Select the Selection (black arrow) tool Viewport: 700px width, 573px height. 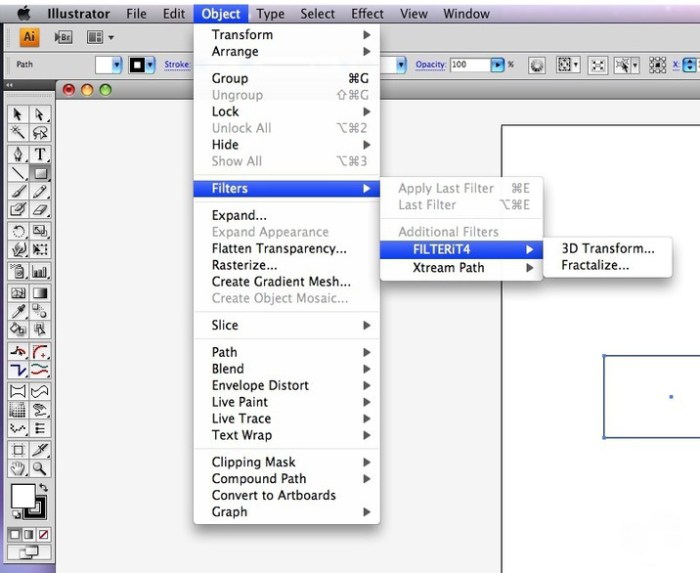[18, 114]
